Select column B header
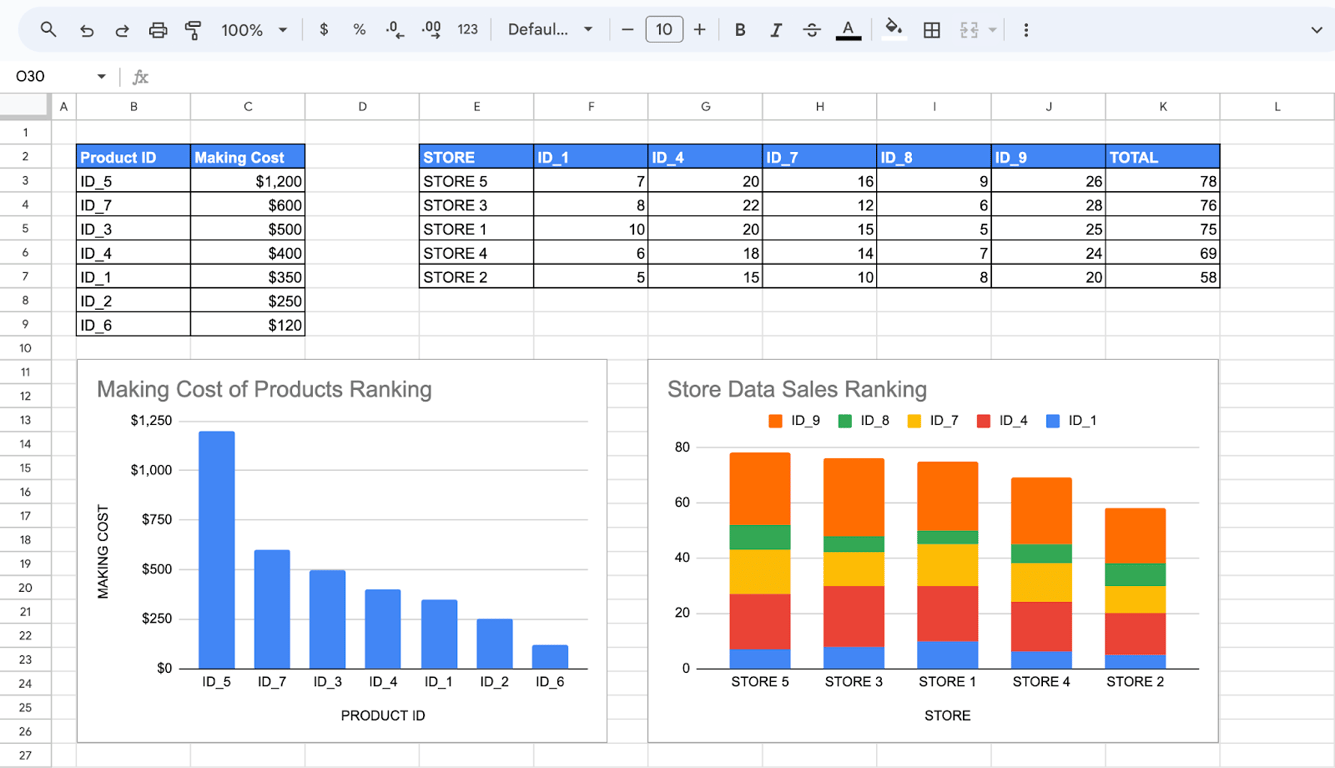Screen dimensions: 1335x768 [x=133, y=106]
